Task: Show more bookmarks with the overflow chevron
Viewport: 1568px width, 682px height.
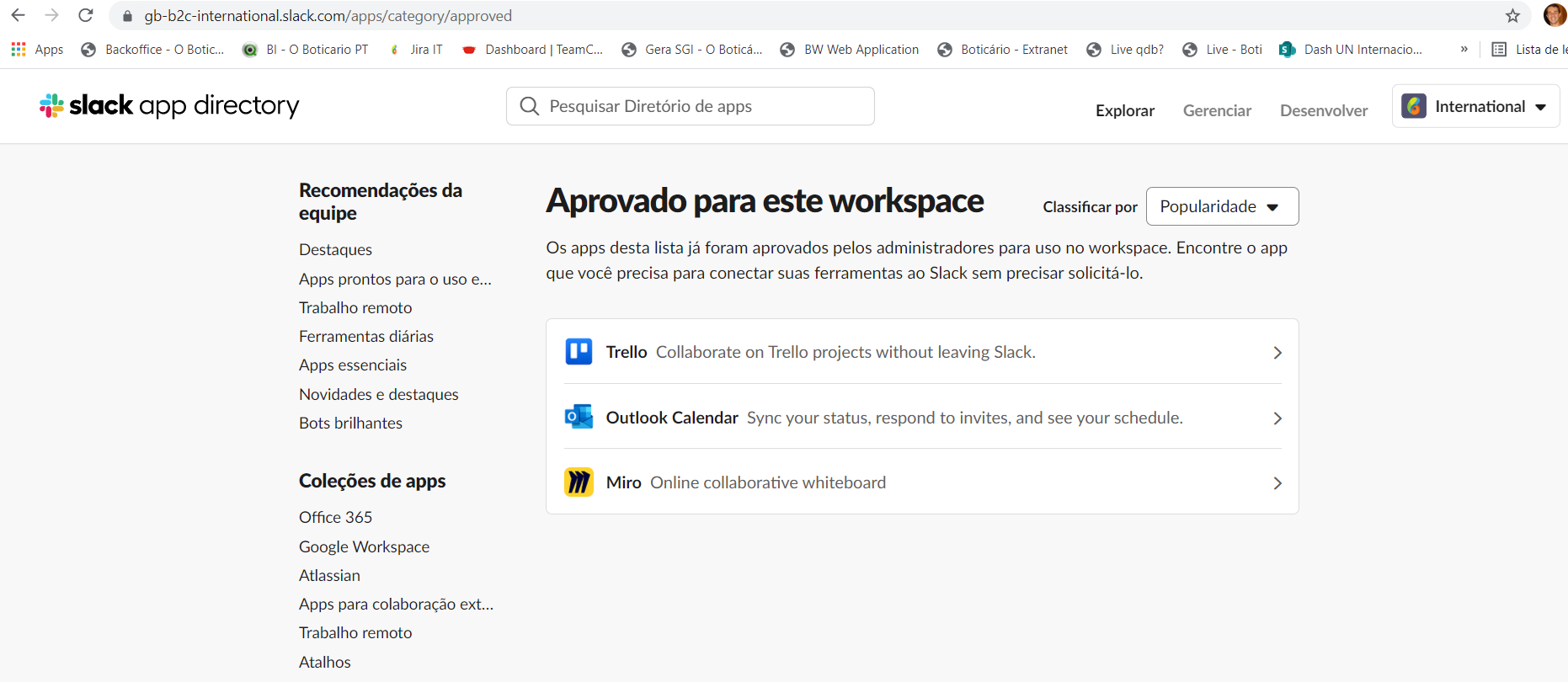Action: coord(1464,50)
